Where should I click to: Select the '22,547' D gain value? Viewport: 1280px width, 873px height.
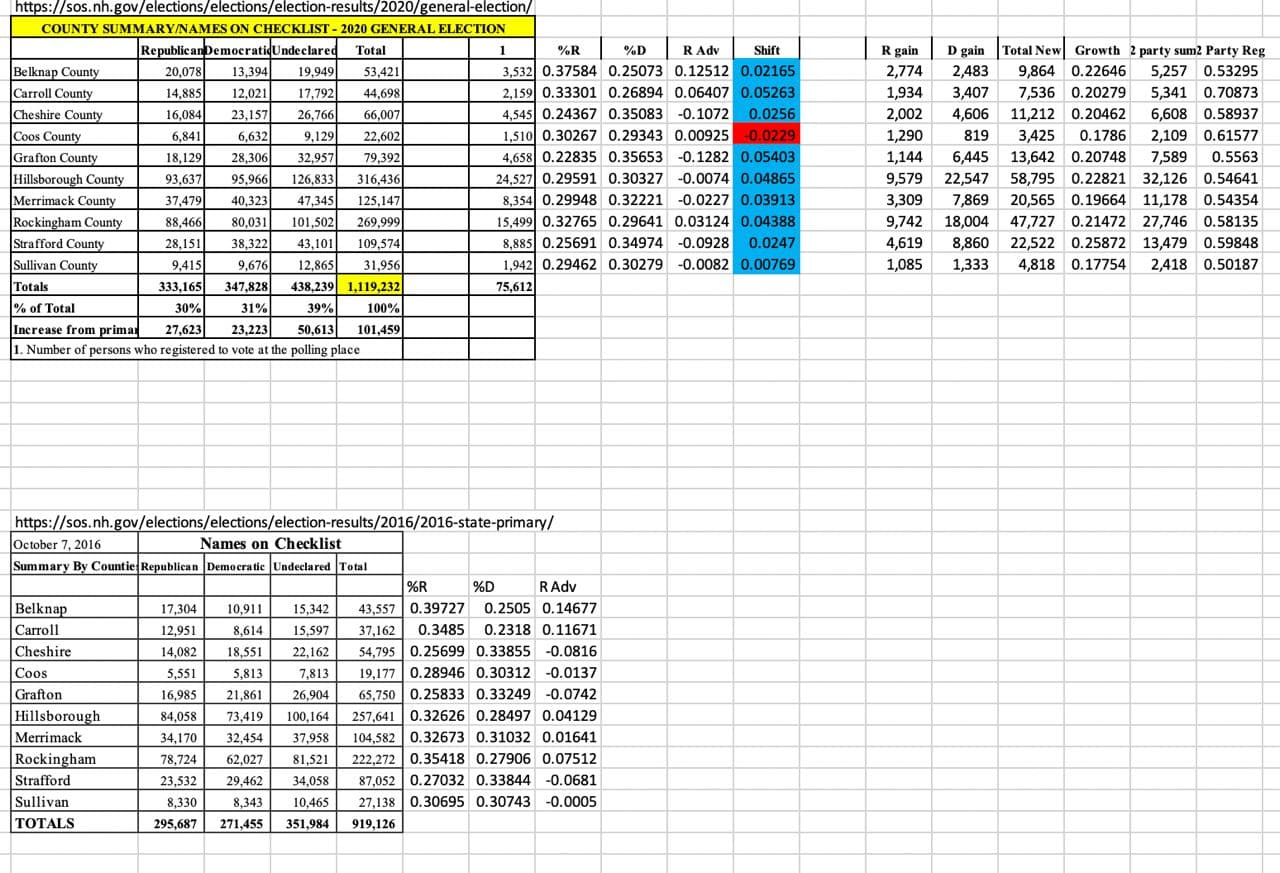click(x=965, y=179)
